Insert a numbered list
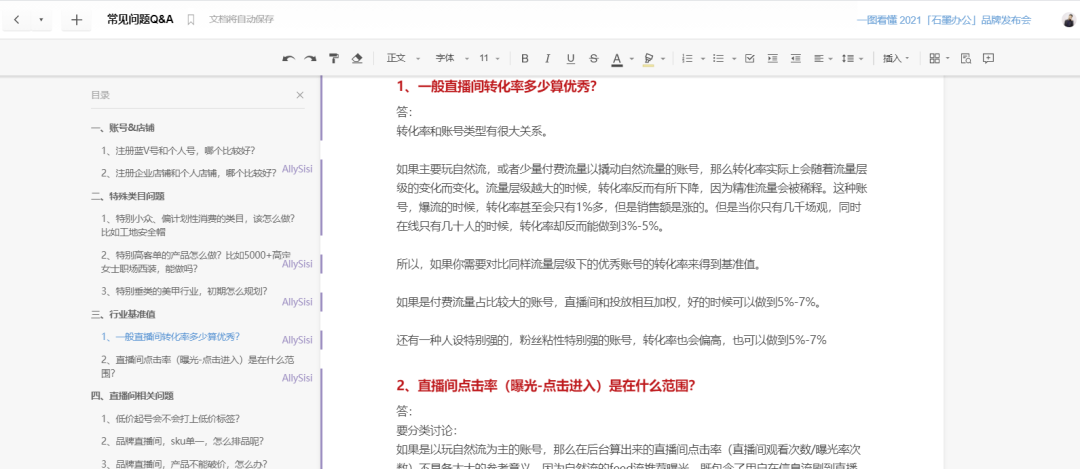This screenshot has height=469, width=1080. 687,59
